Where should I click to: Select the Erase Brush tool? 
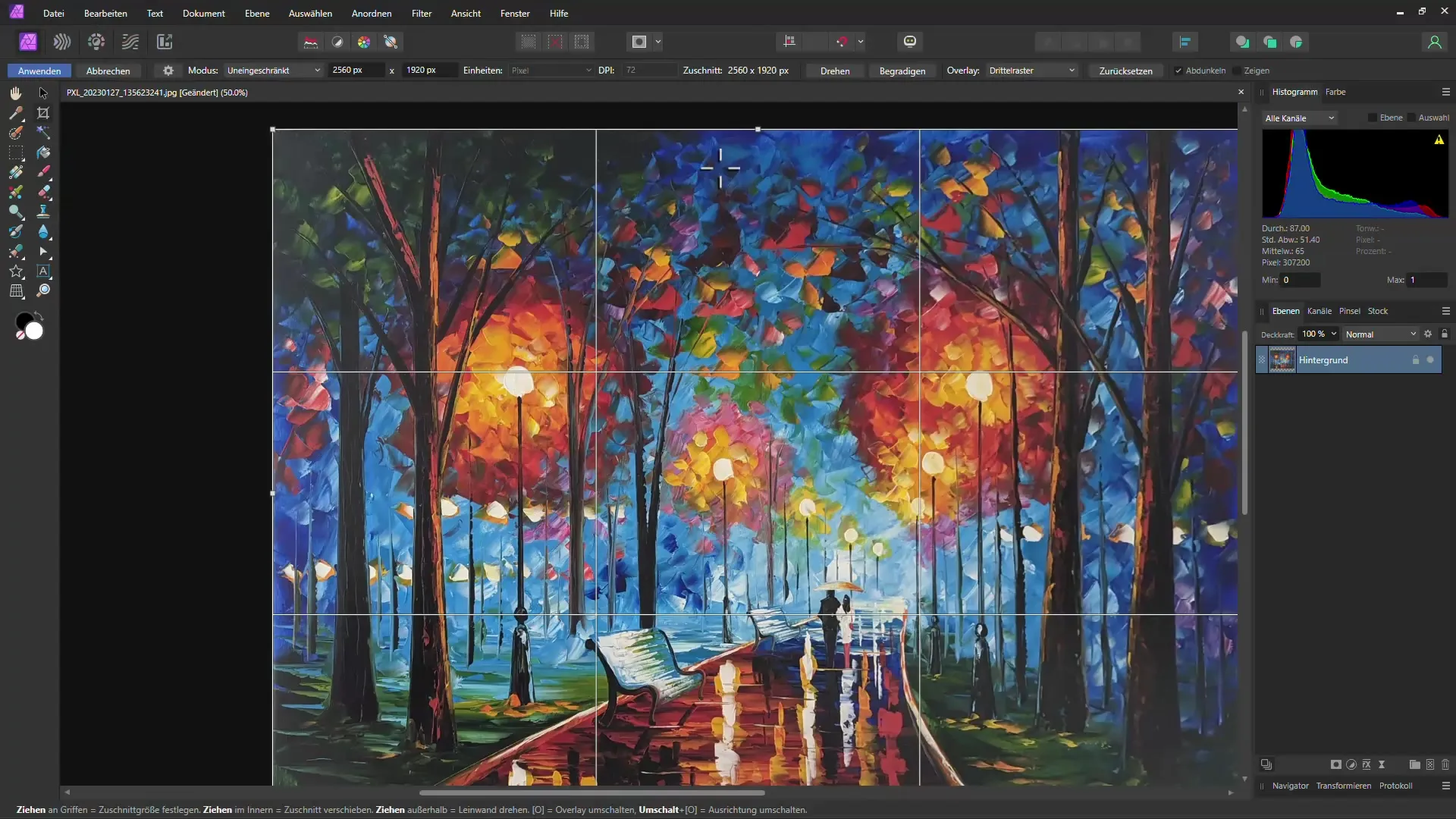tap(43, 192)
